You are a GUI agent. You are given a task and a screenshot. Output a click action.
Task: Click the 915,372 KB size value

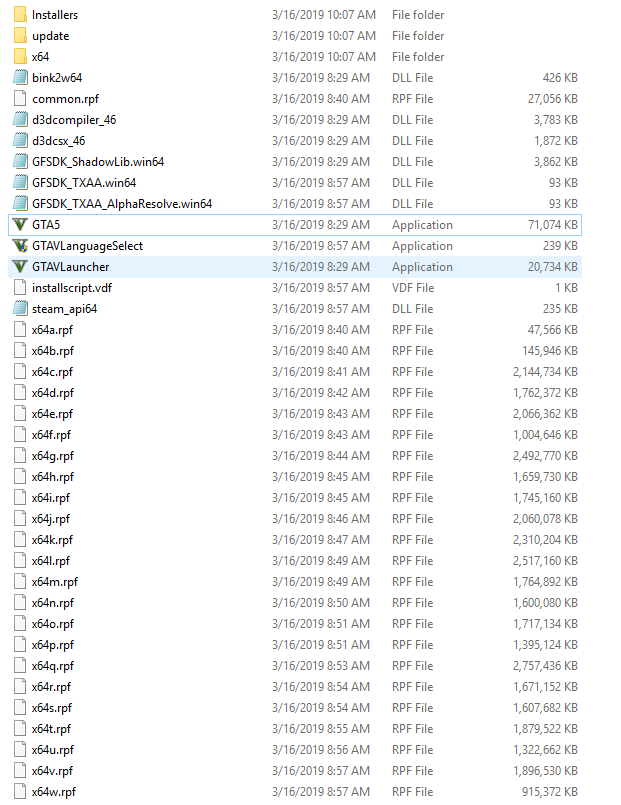(x=550, y=792)
